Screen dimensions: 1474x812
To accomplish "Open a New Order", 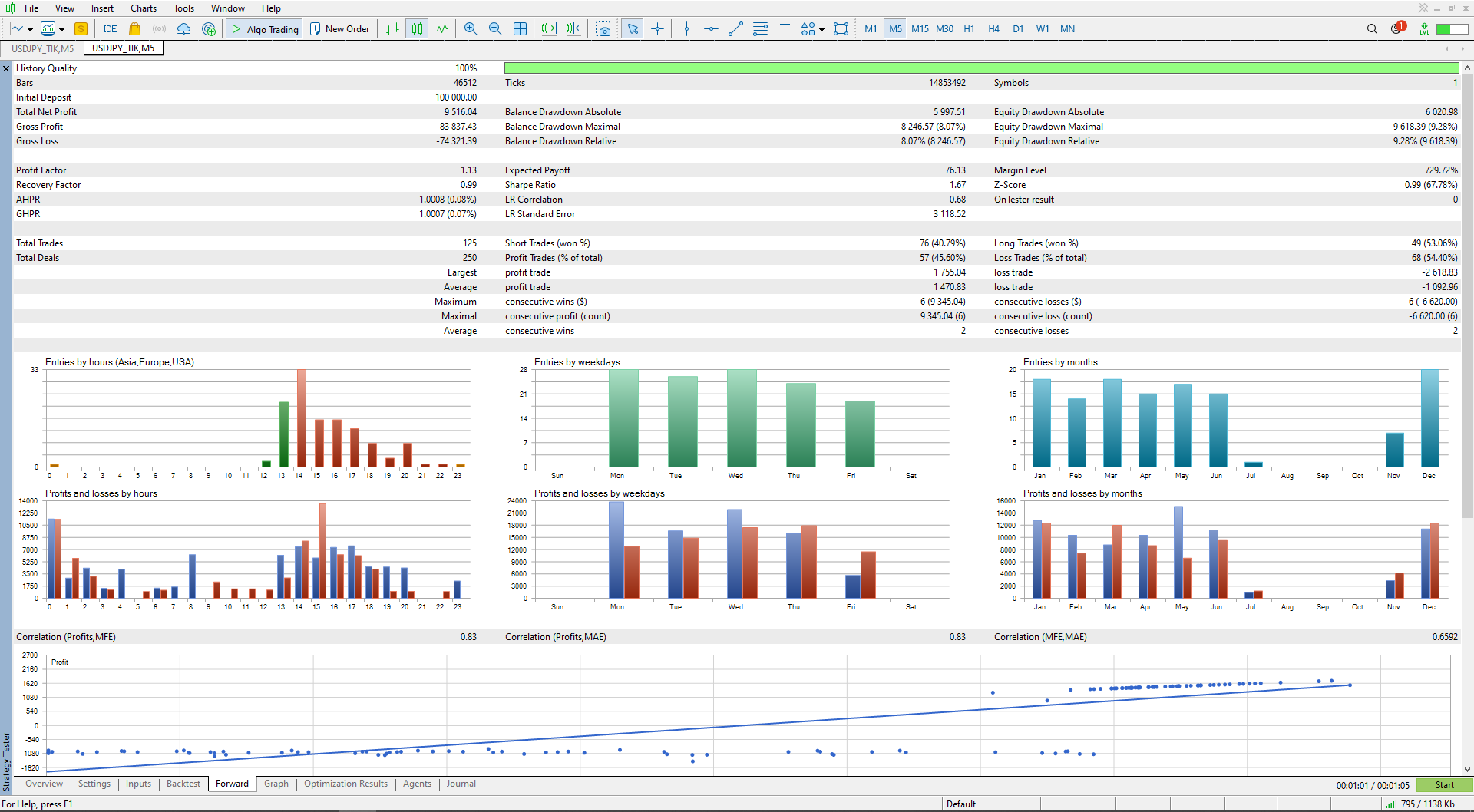I will point(339,29).
